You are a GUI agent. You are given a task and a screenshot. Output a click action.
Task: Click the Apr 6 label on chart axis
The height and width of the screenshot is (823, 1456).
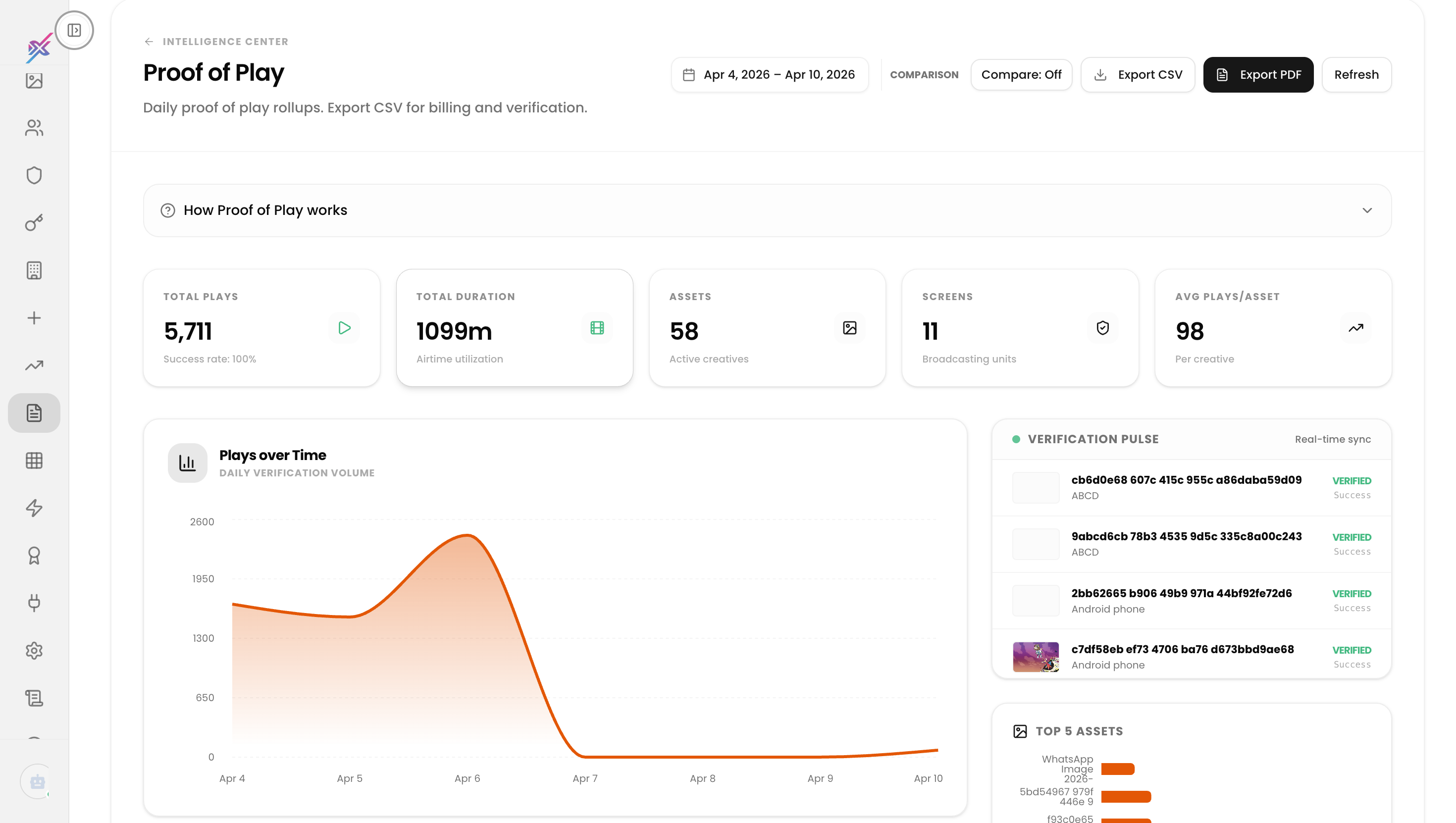pyautogui.click(x=467, y=778)
